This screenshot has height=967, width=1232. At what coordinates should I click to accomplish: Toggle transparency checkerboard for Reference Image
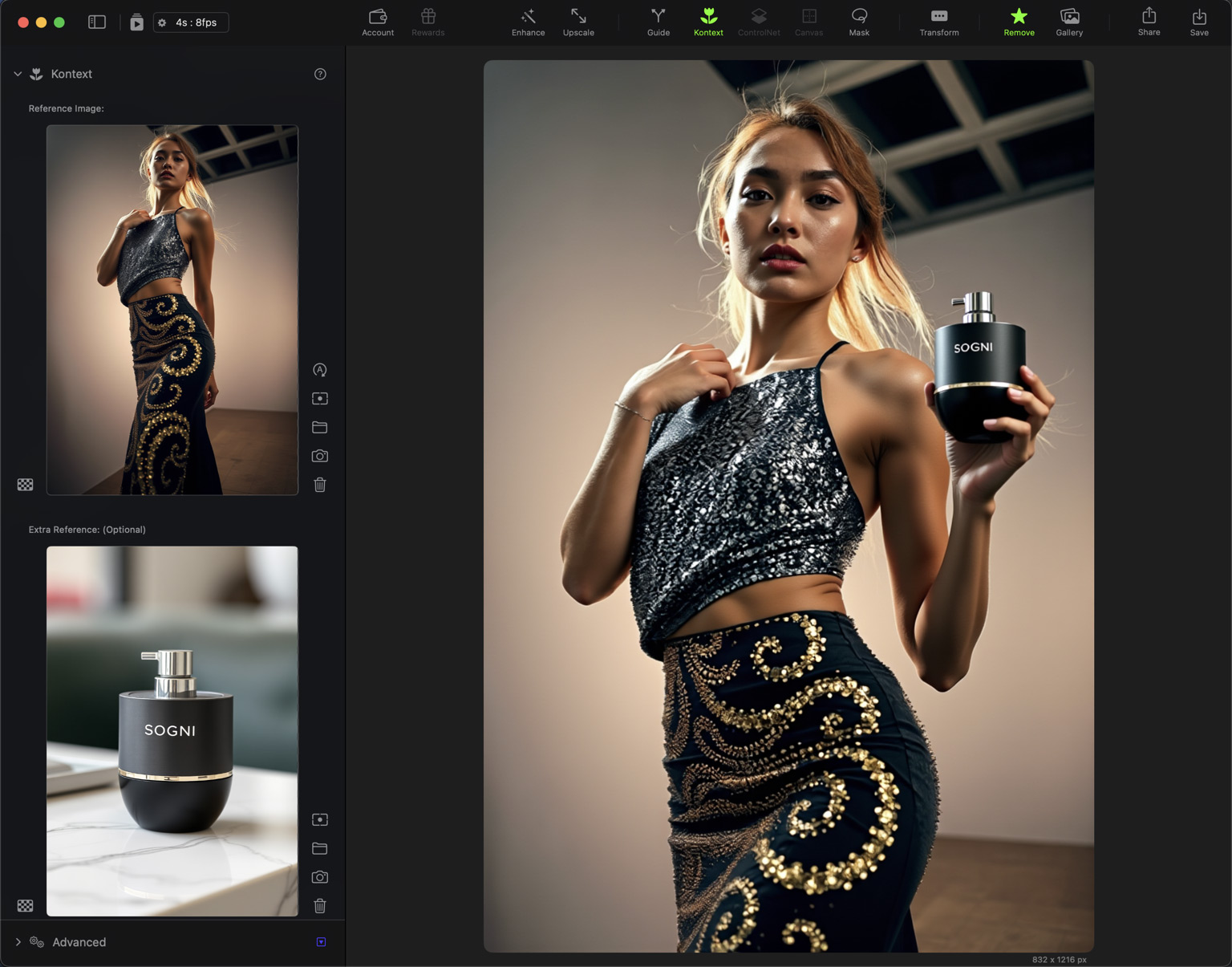tap(26, 485)
